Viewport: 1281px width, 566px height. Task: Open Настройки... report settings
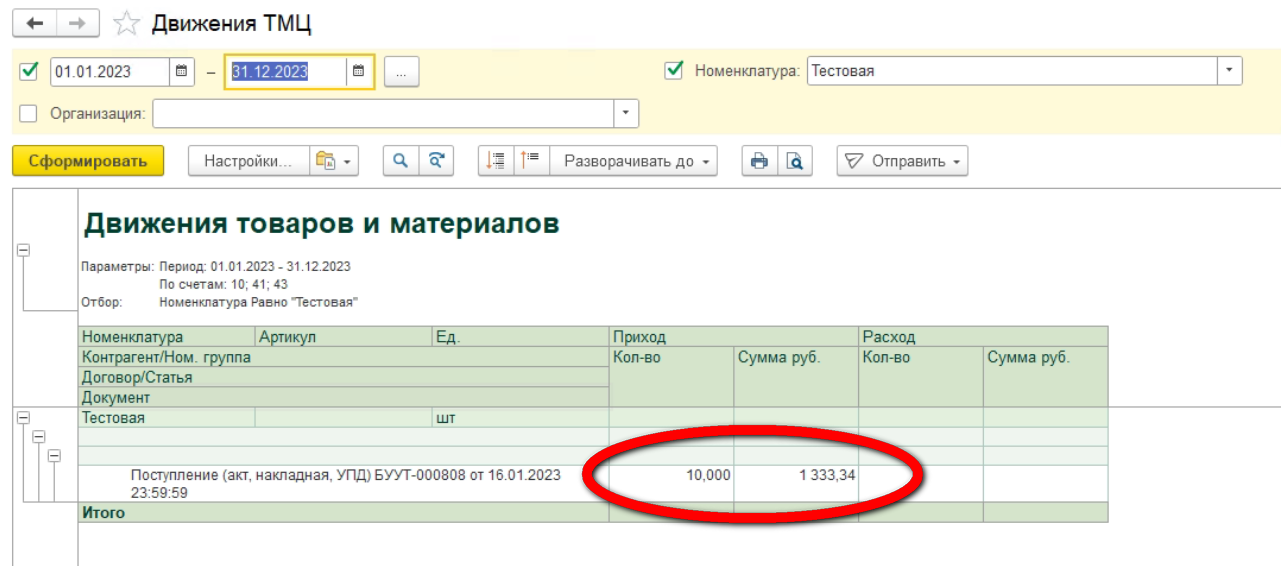pyautogui.click(x=248, y=161)
